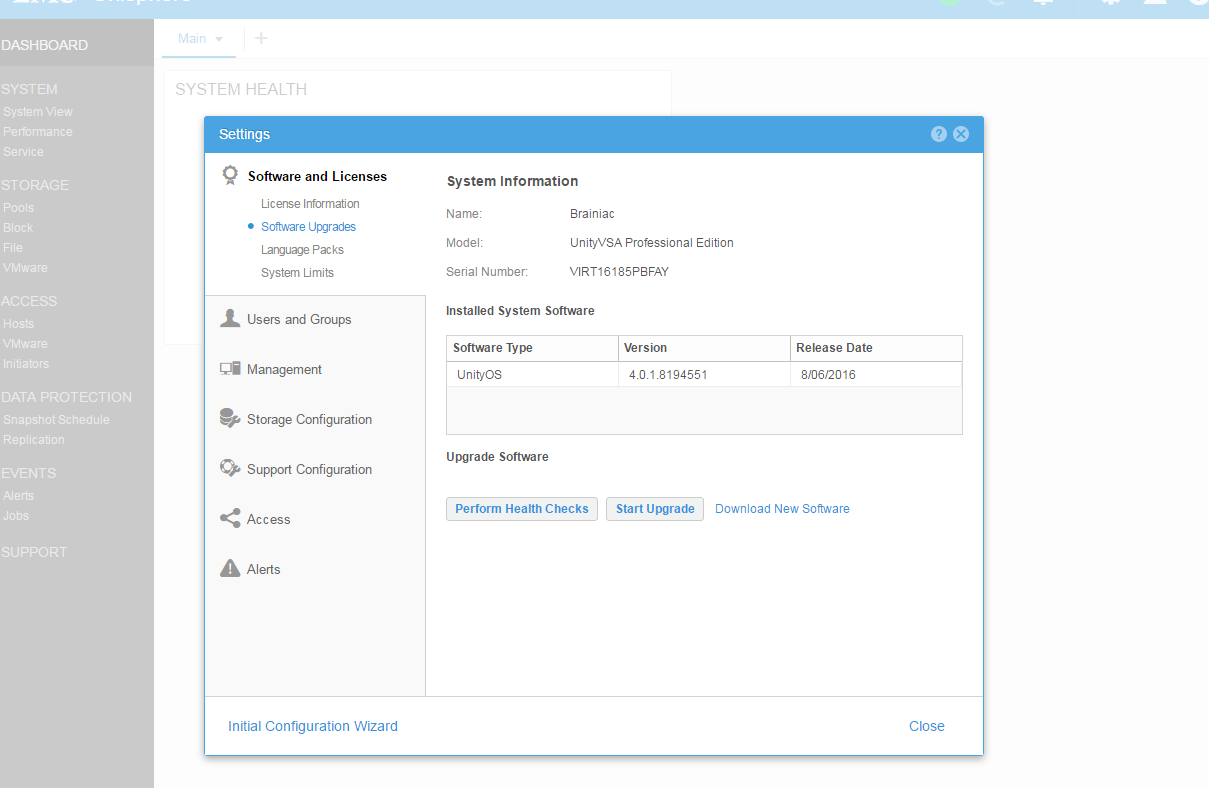Expand the Main tab dropdown arrow

219,39
